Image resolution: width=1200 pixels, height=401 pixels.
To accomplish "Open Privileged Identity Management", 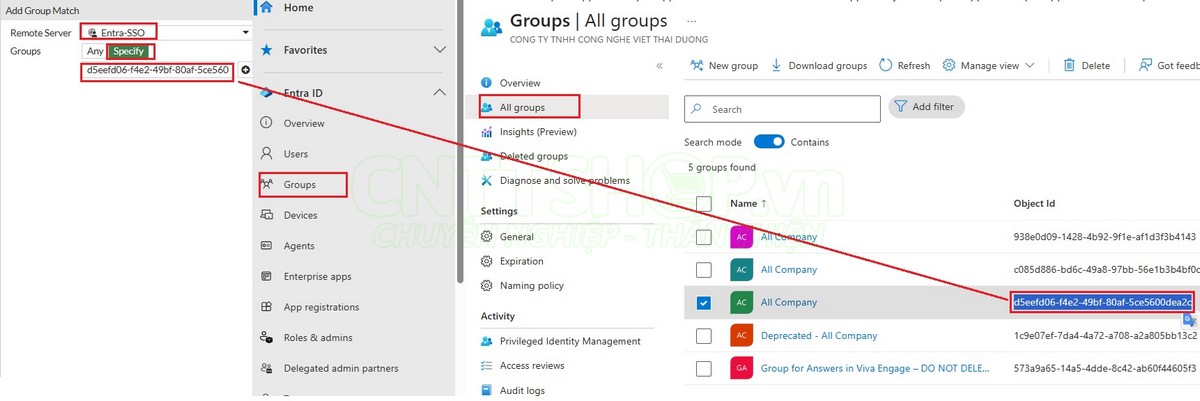I will [x=569, y=341].
